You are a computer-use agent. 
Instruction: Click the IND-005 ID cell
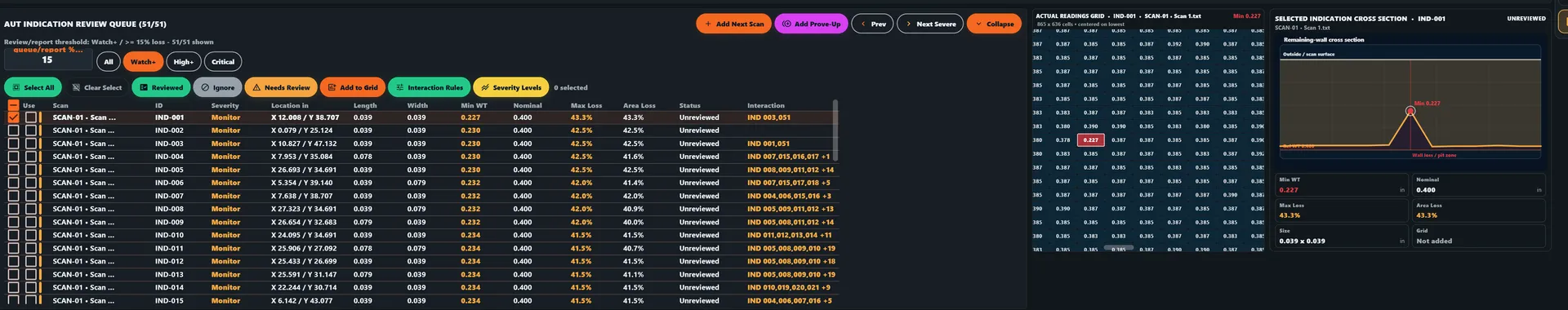click(x=169, y=170)
